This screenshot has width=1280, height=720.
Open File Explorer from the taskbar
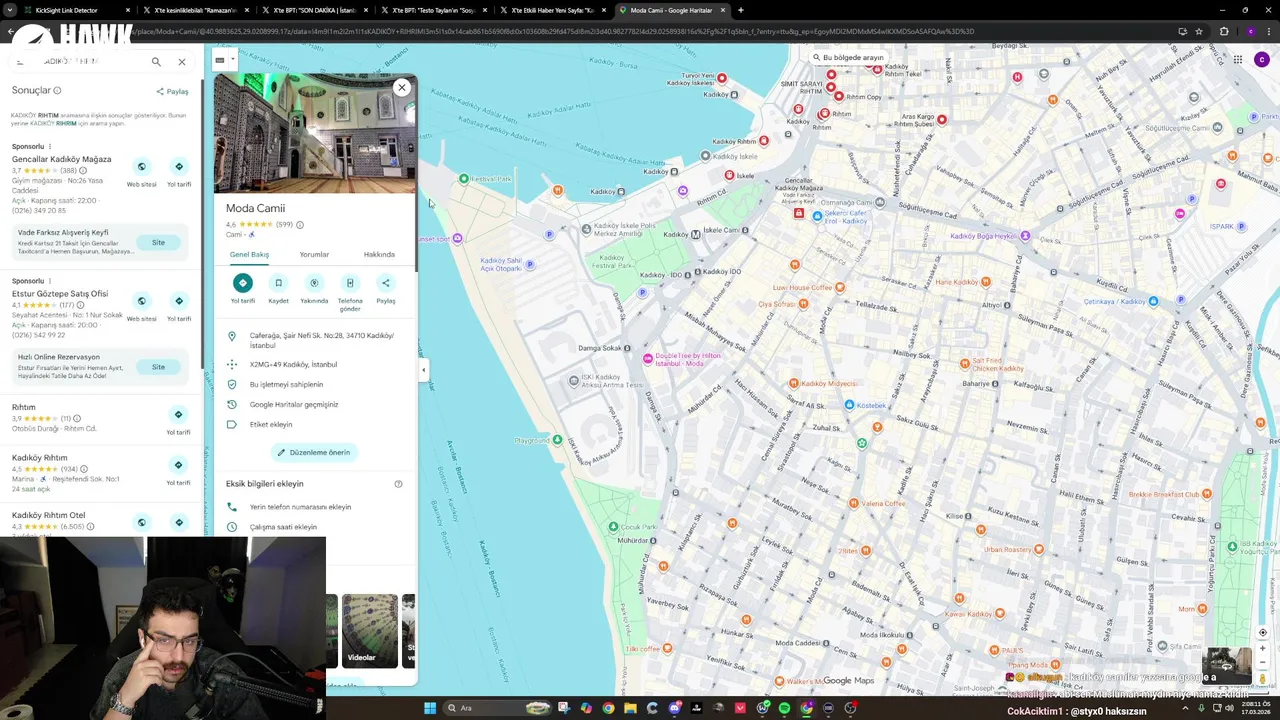pos(630,708)
